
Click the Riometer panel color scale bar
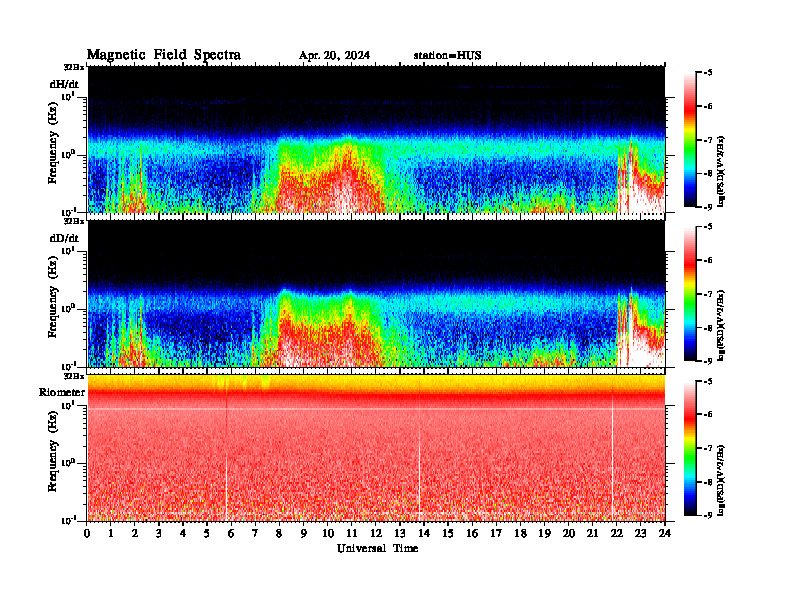689,448
